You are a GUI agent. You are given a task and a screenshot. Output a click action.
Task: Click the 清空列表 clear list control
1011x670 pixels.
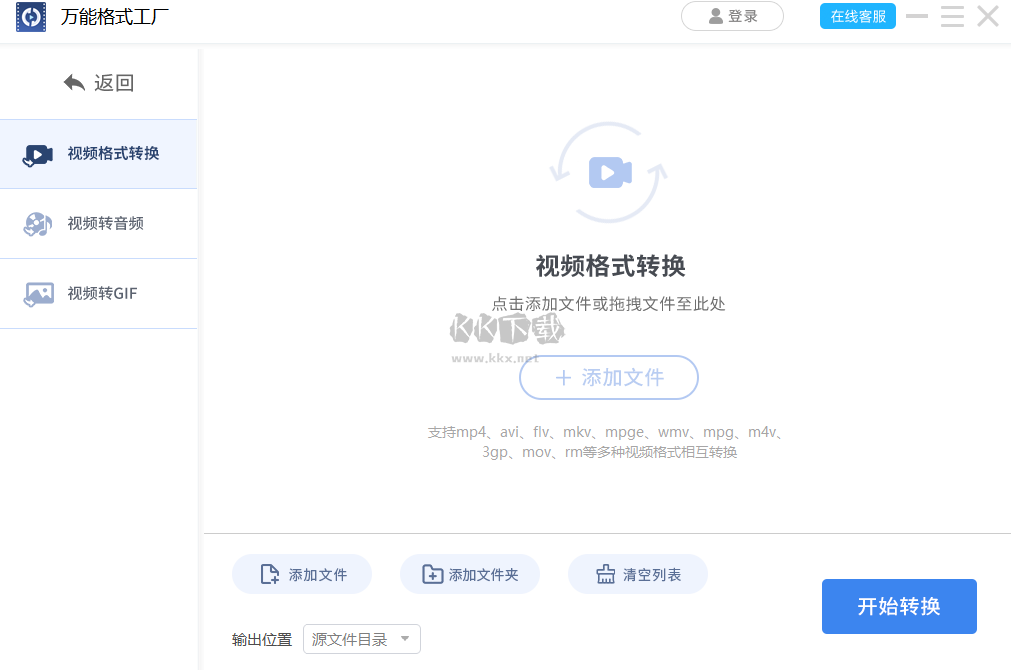[637, 573]
